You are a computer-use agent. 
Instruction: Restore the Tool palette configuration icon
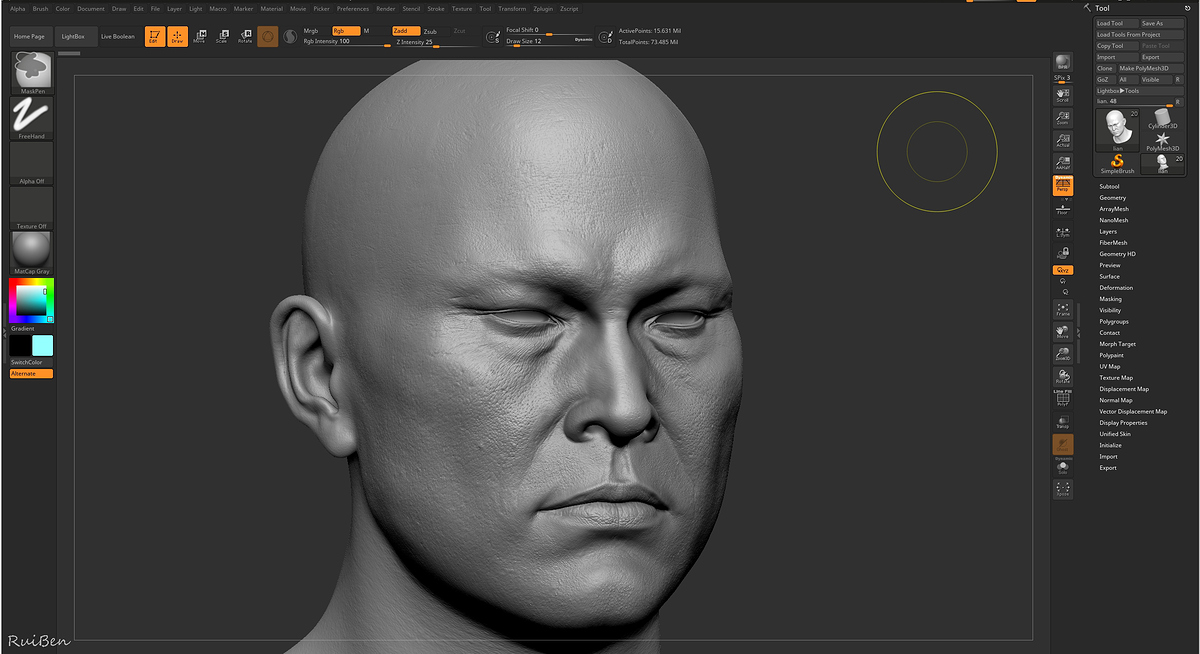point(1187,8)
